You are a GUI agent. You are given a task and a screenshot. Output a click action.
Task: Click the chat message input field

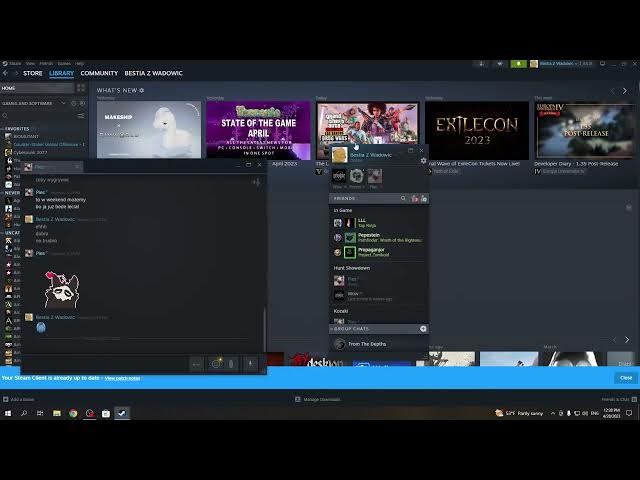(107, 364)
